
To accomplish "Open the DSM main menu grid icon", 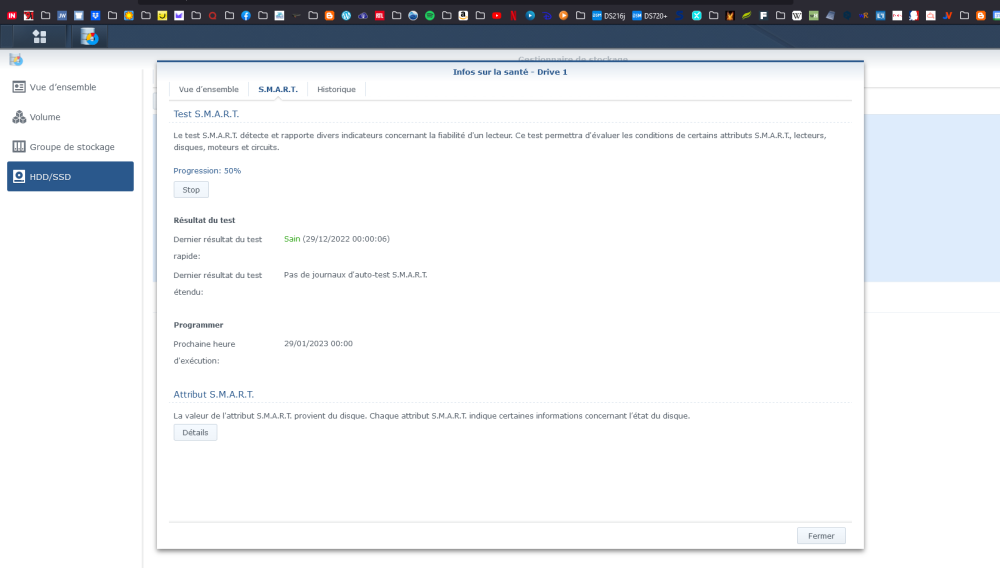I will (x=40, y=37).
